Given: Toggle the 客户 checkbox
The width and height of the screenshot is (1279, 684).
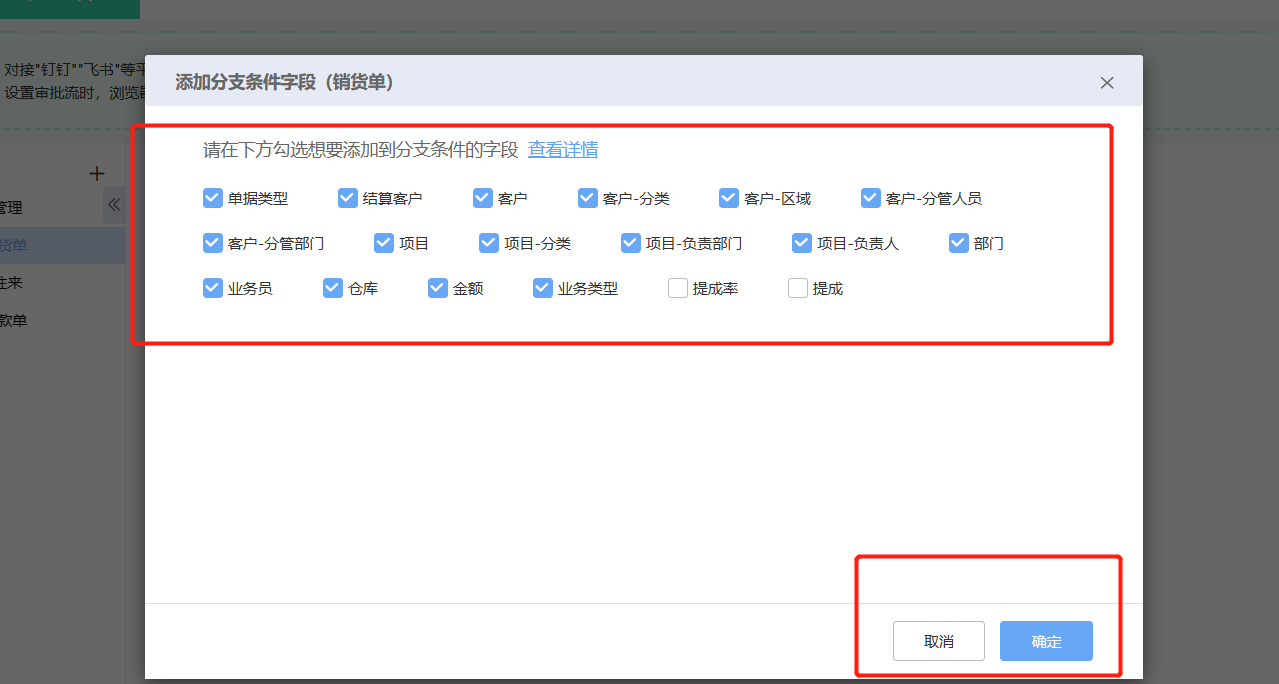Looking at the screenshot, I should point(482,198).
